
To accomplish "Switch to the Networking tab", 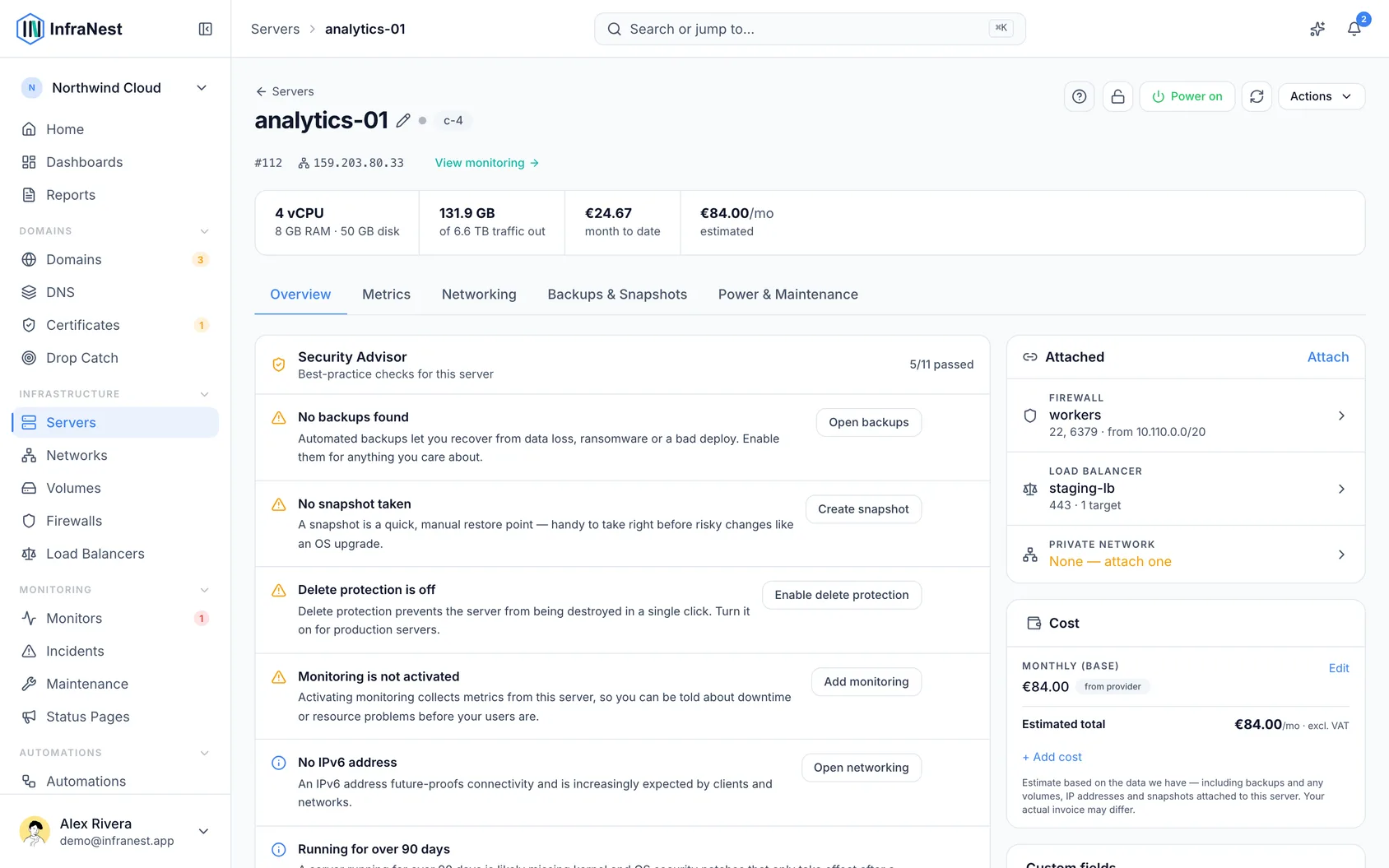I will click(x=479, y=295).
